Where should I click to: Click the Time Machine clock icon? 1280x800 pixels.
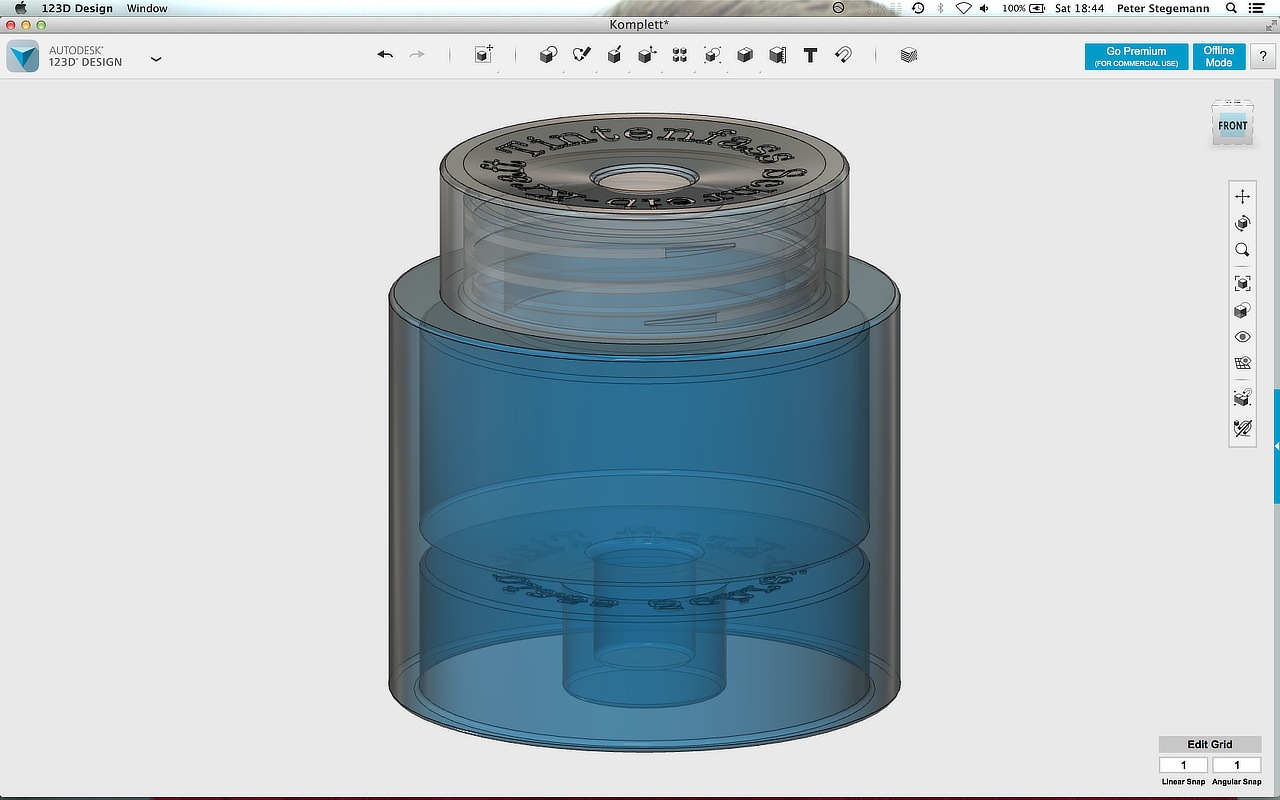point(918,8)
